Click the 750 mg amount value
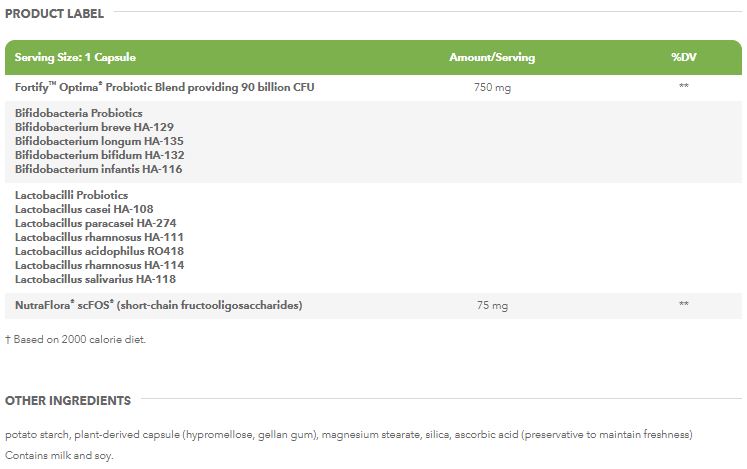 point(492,88)
